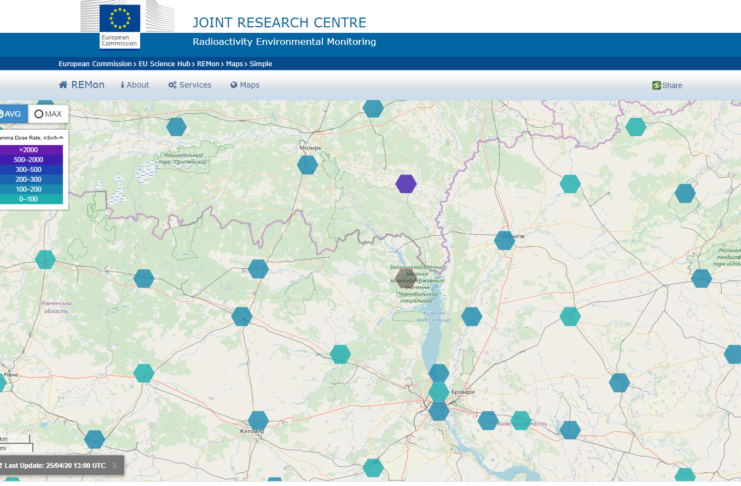Click the Share button
Image resolution: width=741 pixels, height=486 pixels.
coord(667,86)
